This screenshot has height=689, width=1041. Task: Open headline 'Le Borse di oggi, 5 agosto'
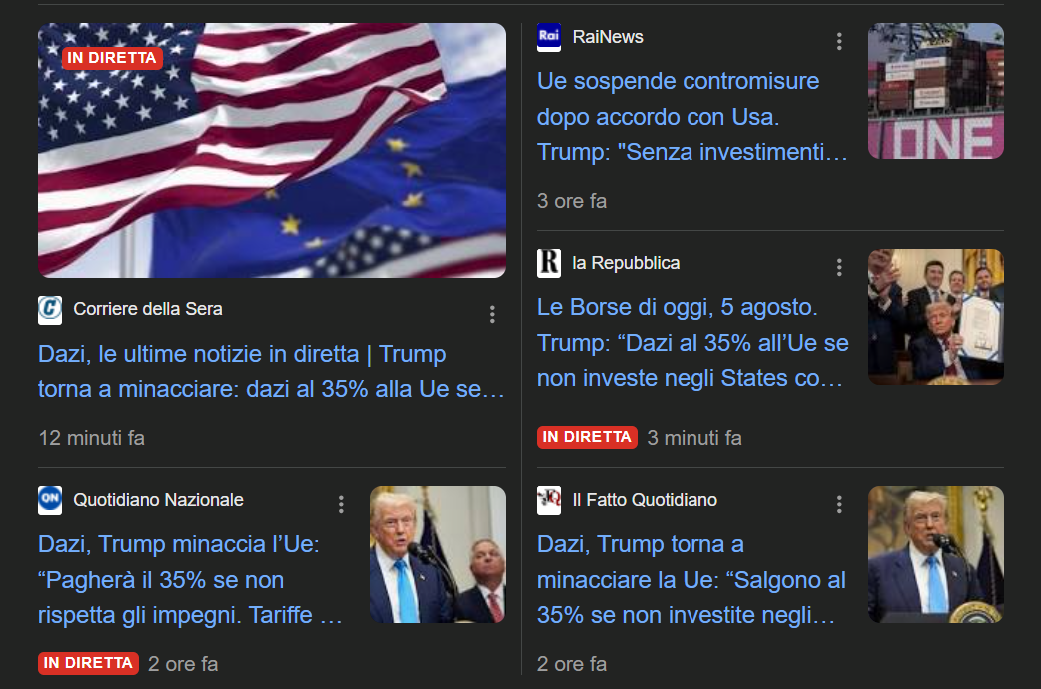tap(692, 343)
